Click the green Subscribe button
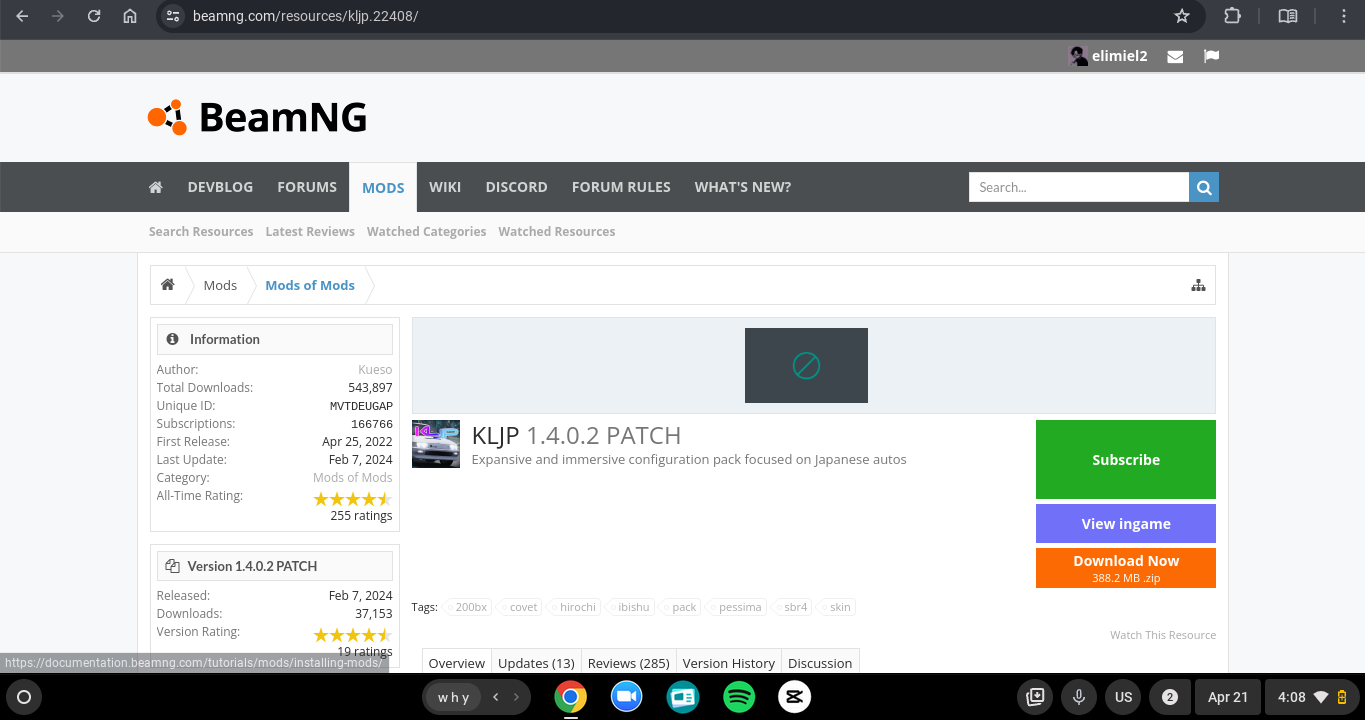 tap(1126, 459)
